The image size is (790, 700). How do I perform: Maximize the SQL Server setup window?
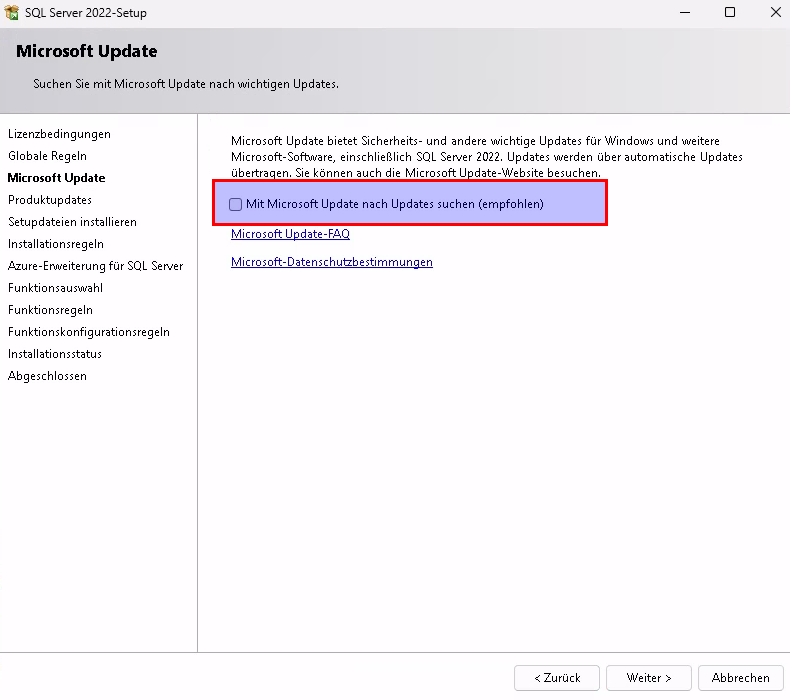(x=730, y=12)
